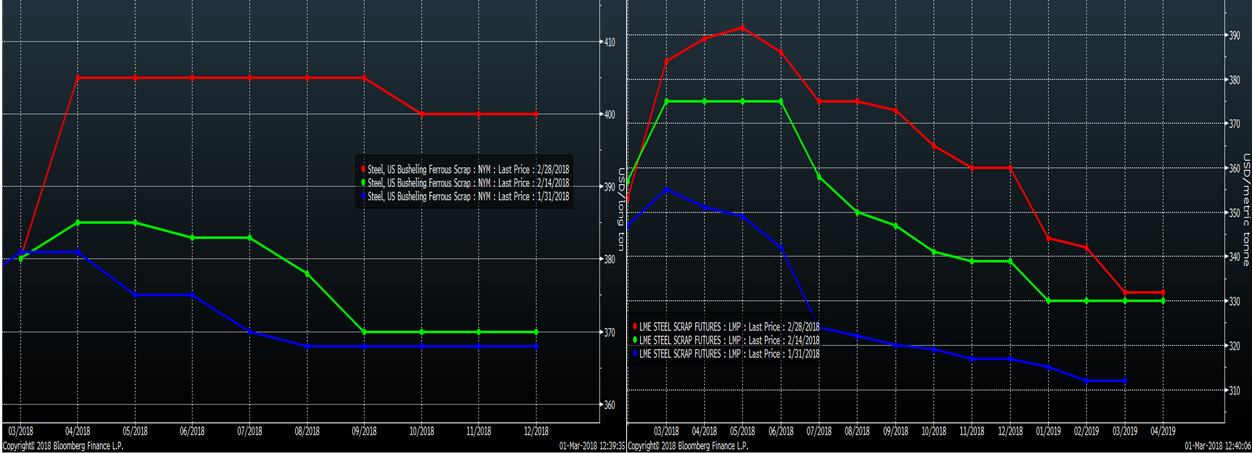Screen dimensions: 1253x453
Task: Click blue line final point at 03/2019 in LME chart
Action: tap(1126, 381)
